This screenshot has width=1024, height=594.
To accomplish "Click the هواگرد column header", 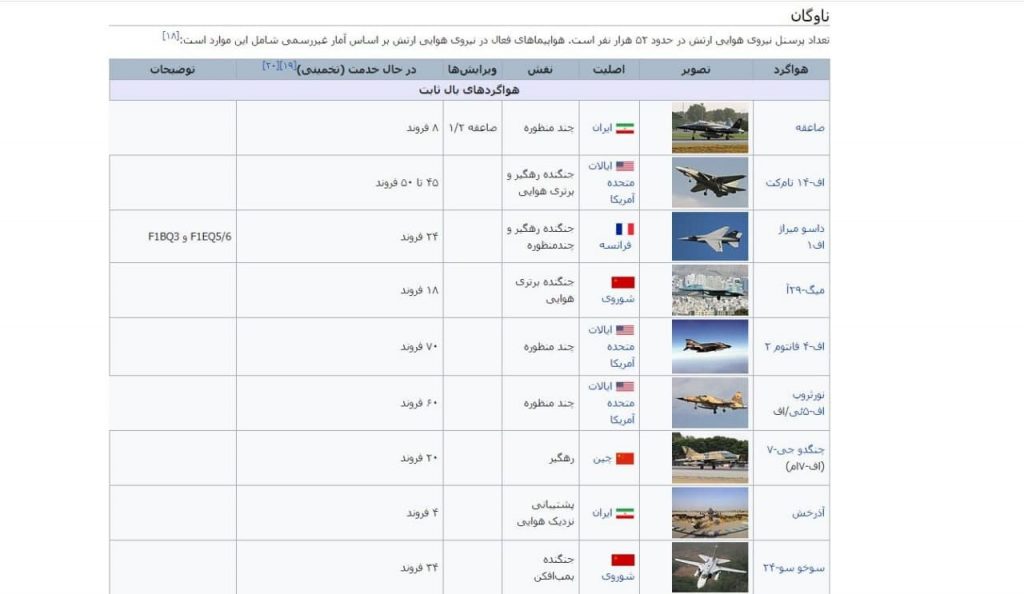I will (x=791, y=69).
